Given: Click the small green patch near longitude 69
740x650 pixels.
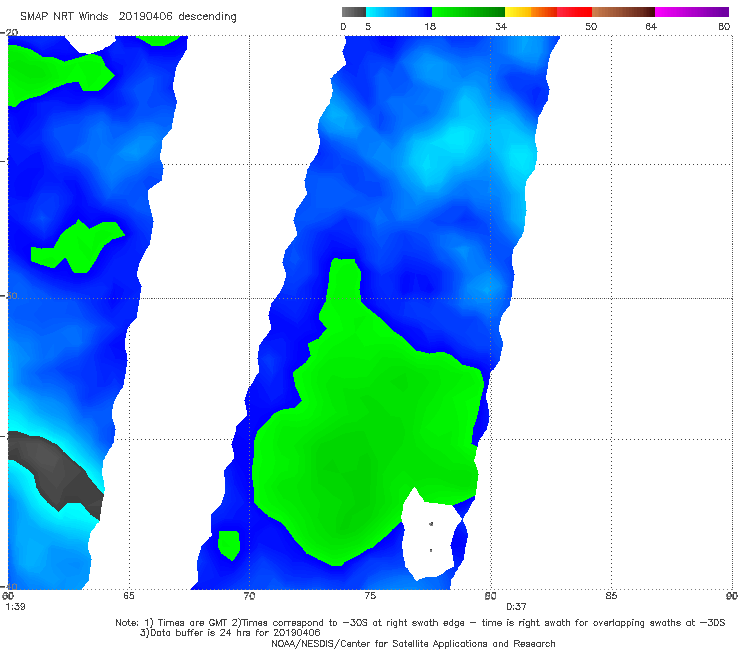Looking at the screenshot, I should tap(229, 544).
